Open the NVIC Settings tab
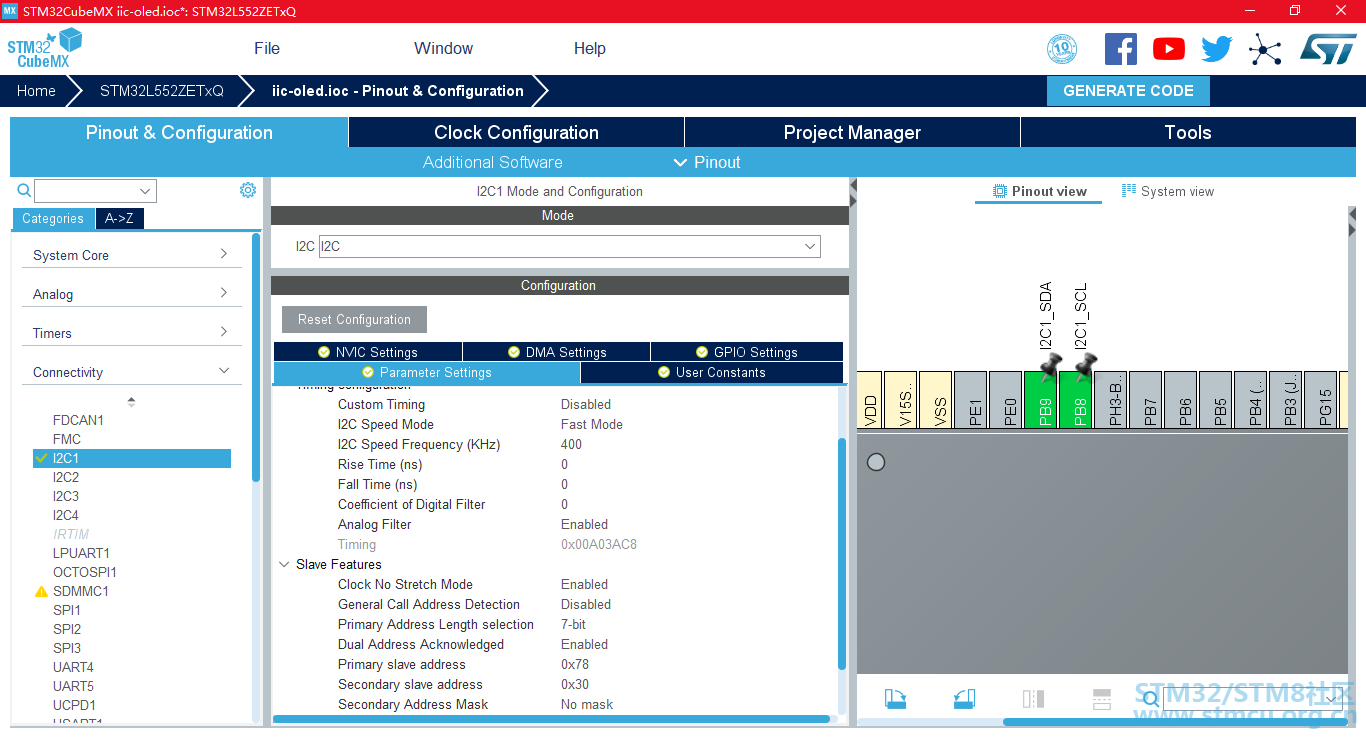1366x738 pixels. (x=367, y=352)
